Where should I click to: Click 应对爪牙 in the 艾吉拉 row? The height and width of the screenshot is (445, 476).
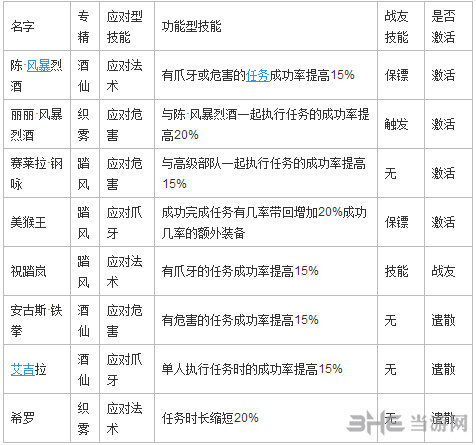click(125, 369)
